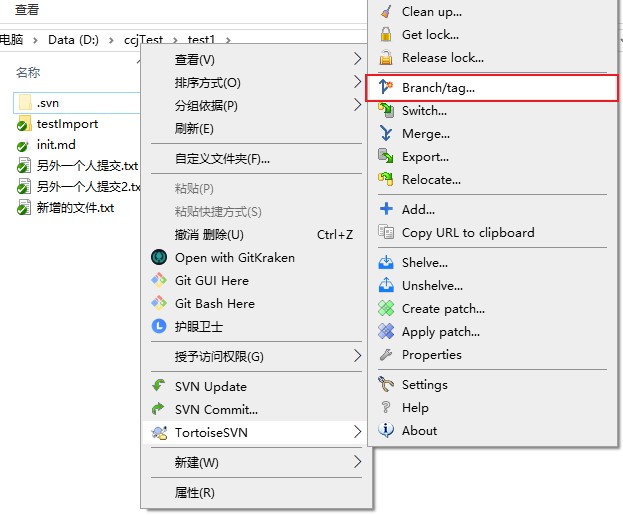
Task: Click the Clean up broom icon
Action: click(x=386, y=12)
